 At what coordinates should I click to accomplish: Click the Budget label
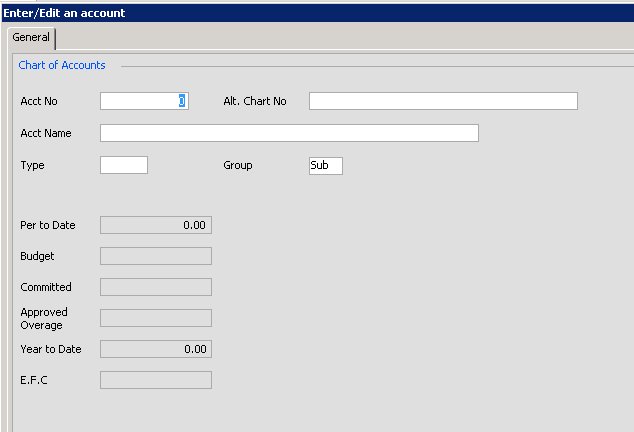pyautogui.click(x=37, y=256)
